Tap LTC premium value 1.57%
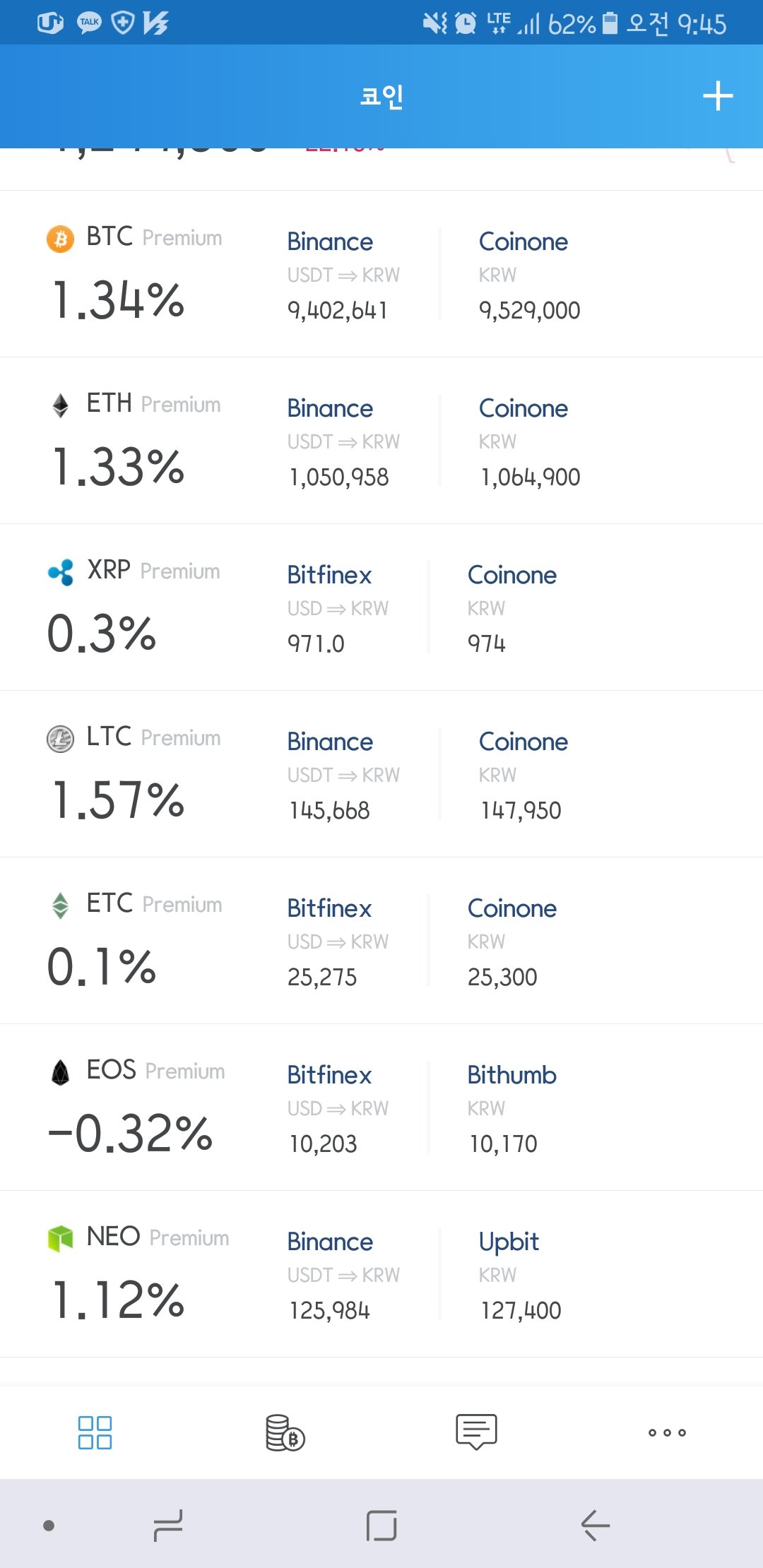Image resolution: width=763 pixels, height=1568 pixels. (x=119, y=800)
